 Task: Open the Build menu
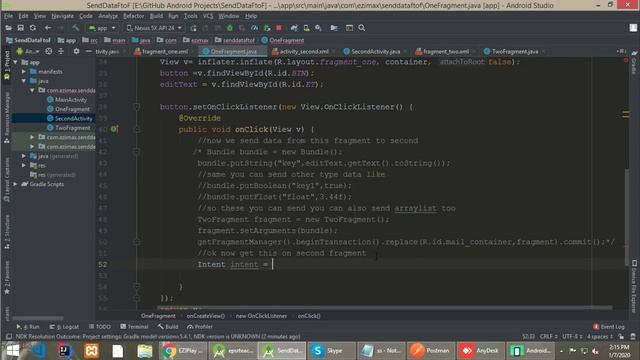(156, 16)
